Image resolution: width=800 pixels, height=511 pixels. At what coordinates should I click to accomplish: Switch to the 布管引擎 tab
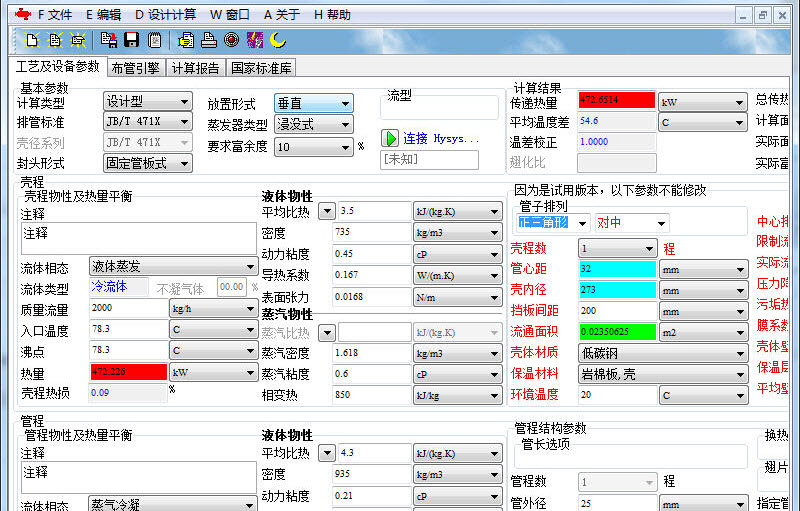coord(135,68)
